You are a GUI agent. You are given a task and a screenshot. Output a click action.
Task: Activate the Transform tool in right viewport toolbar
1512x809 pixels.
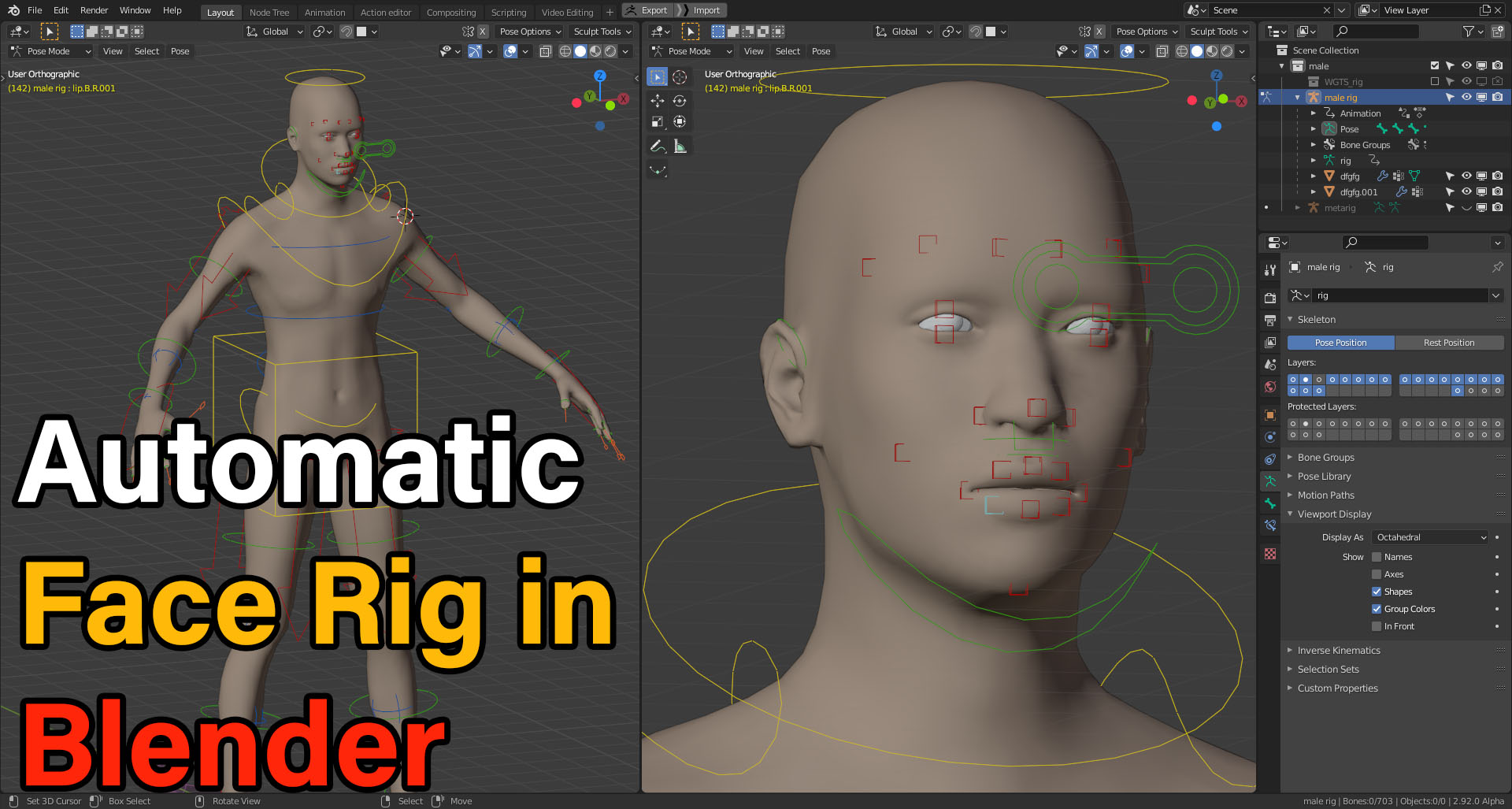pos(680,121)
